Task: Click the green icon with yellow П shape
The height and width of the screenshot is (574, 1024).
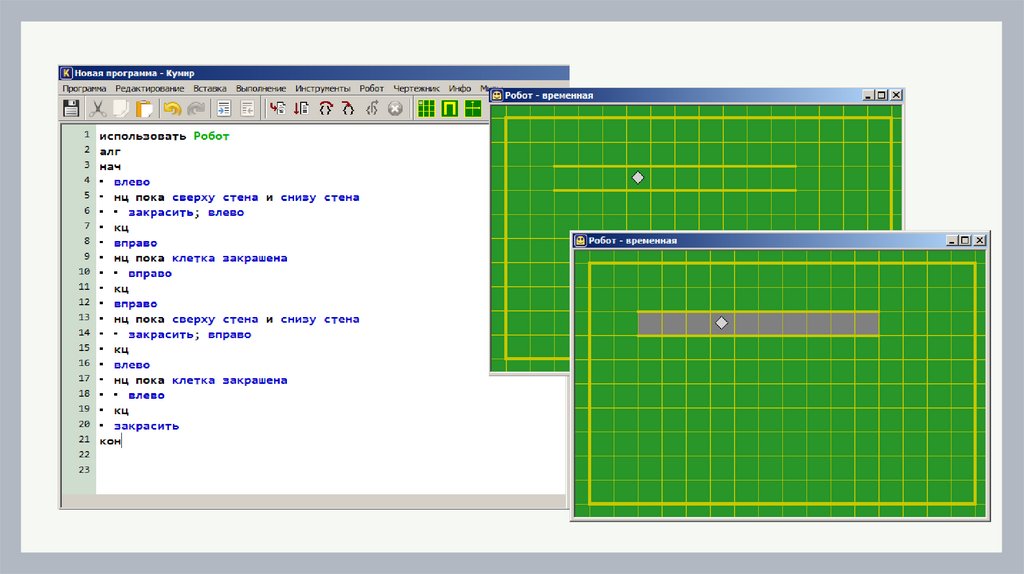Action: [x=449, y=108]
